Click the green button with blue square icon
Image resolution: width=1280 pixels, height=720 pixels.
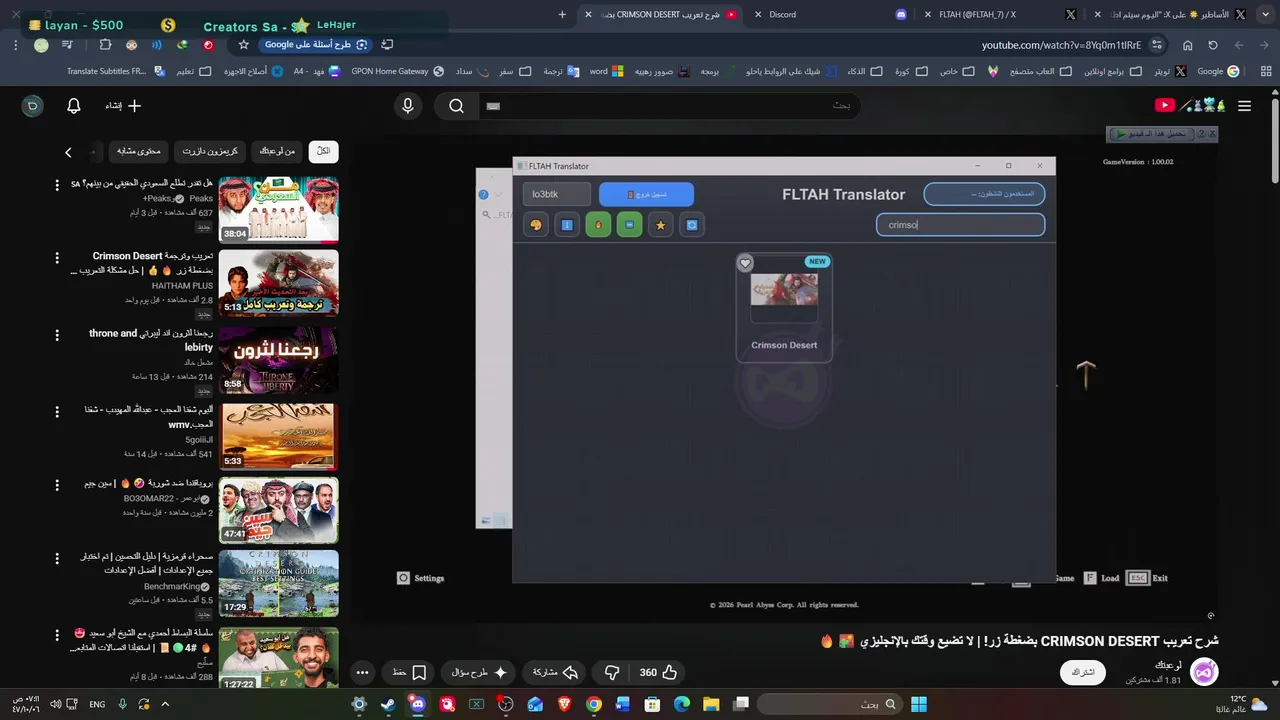coord(629,225)
